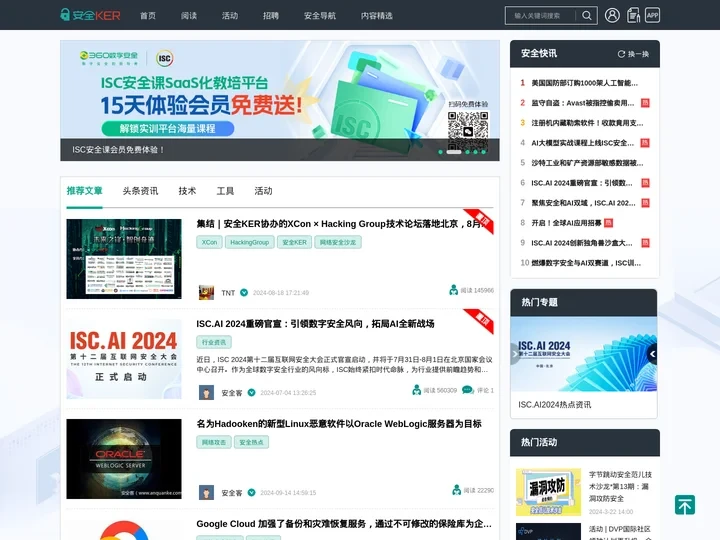This screenshot has height=540, width=720.
Task: Click the hot badge beside 开启！全球AI应用招募
Action: tap(608, 223)
